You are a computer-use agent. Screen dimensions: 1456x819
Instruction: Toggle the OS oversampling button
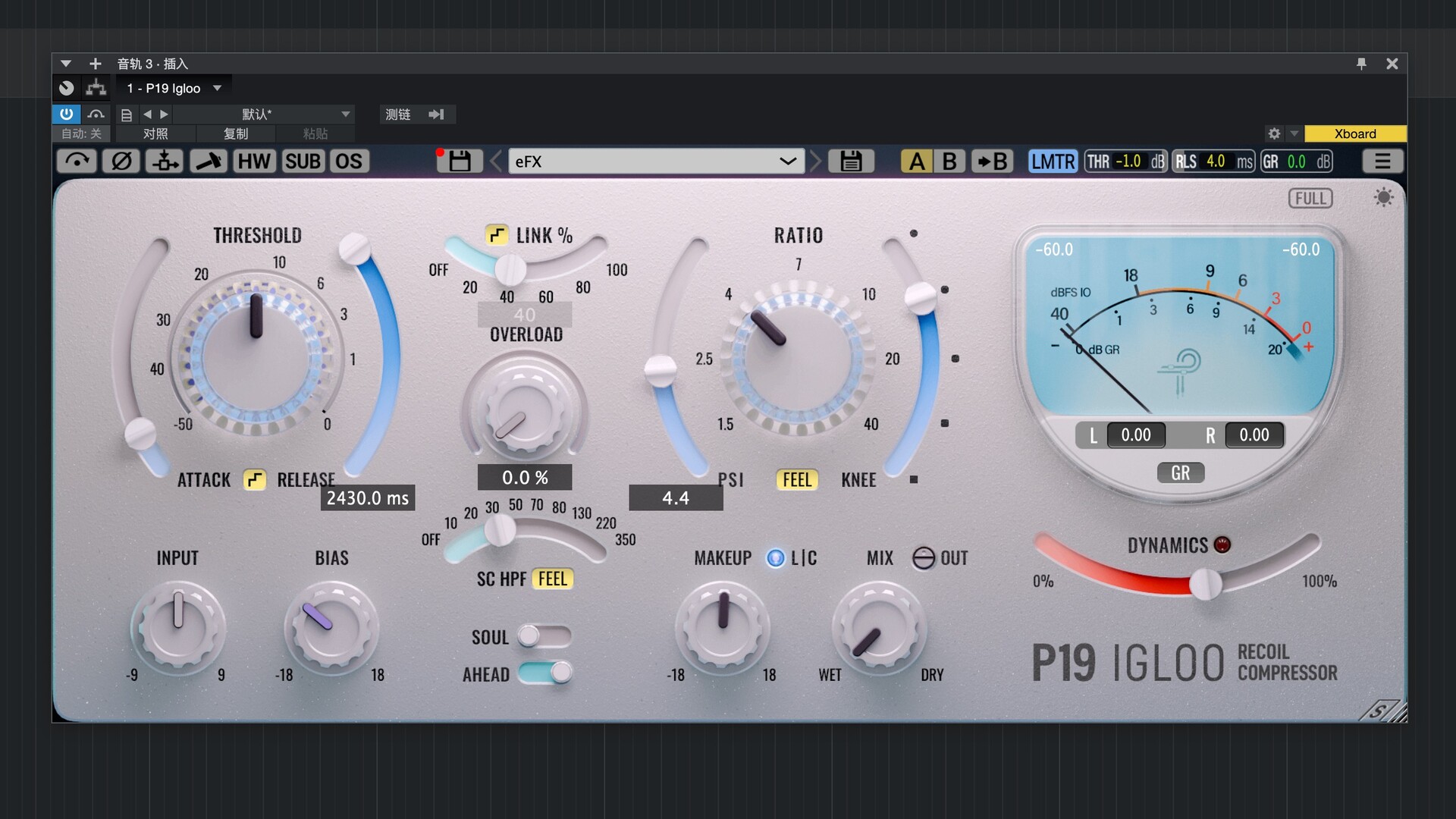[x=349, y=161]
